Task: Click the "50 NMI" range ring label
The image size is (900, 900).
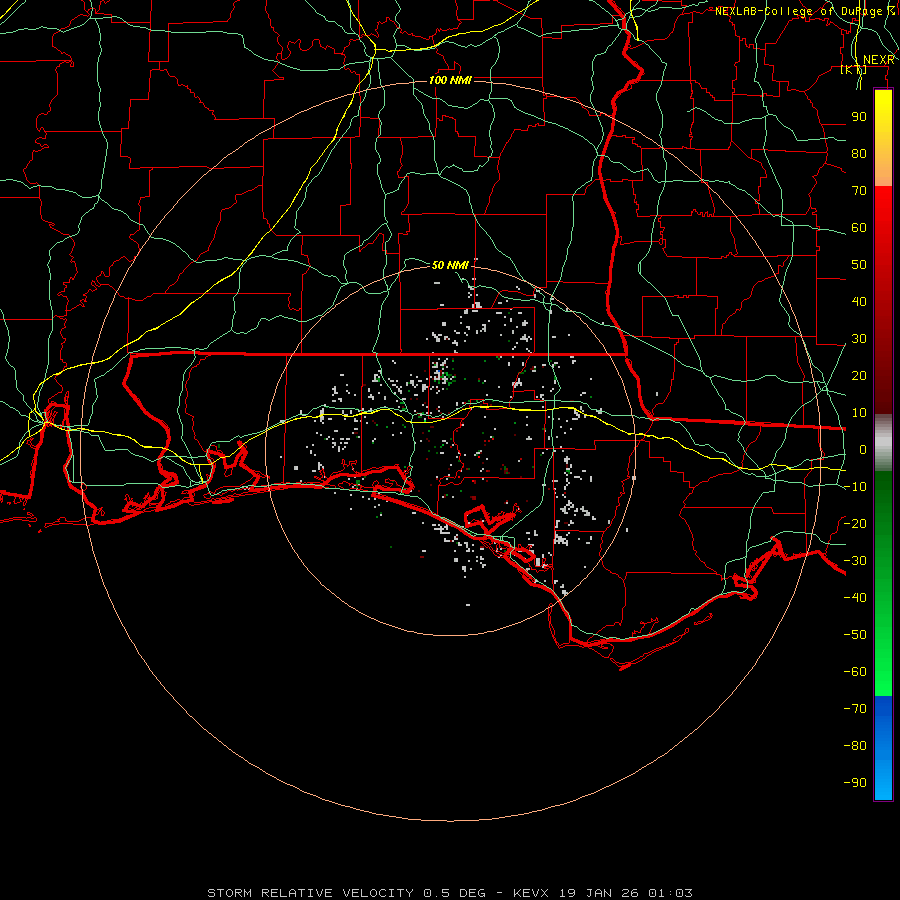Action: (450, 265)
